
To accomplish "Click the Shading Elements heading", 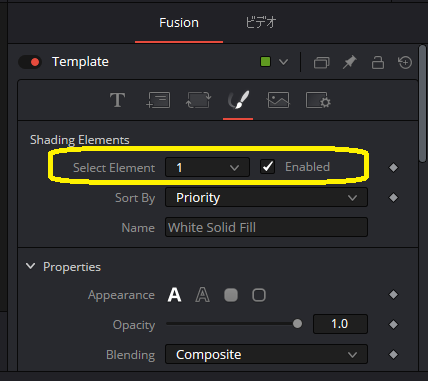I will 80,140.
